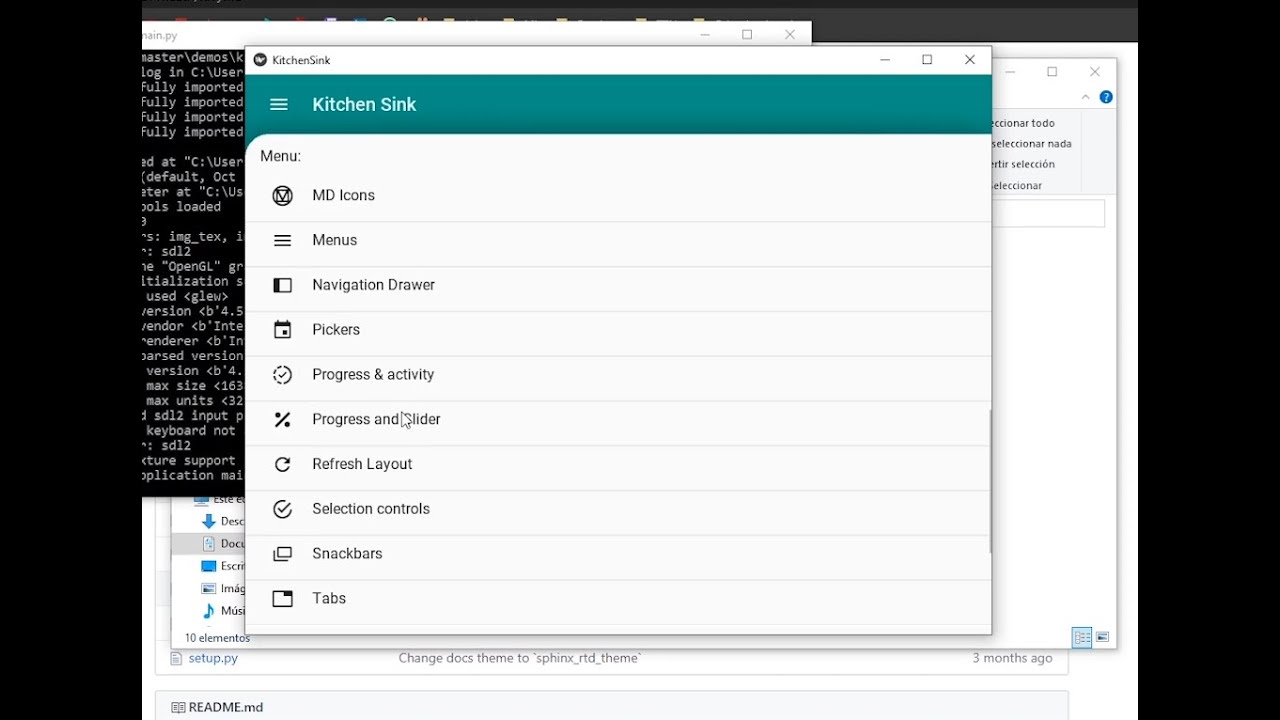The width and height of the screenshot is (1280, 720).
Task: Select Documentos item in Explorer sidebar
Action: pyautogui.click(x=222, y=543)
